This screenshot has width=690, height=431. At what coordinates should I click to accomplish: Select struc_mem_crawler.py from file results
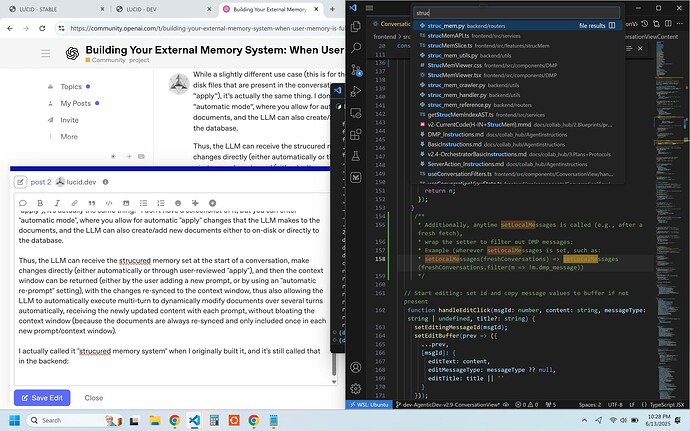[x=517, y=85]
